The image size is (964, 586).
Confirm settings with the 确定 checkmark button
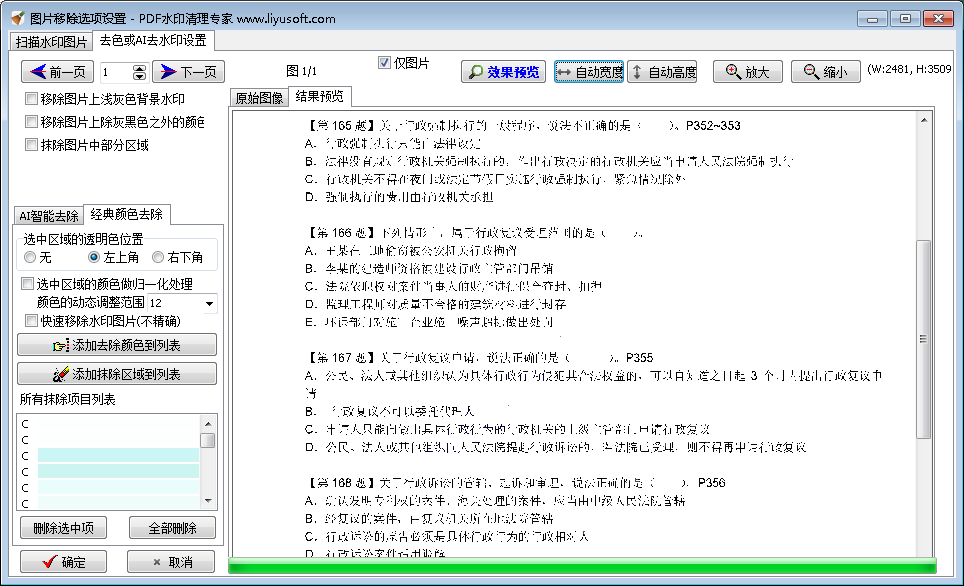pos(62,561)
